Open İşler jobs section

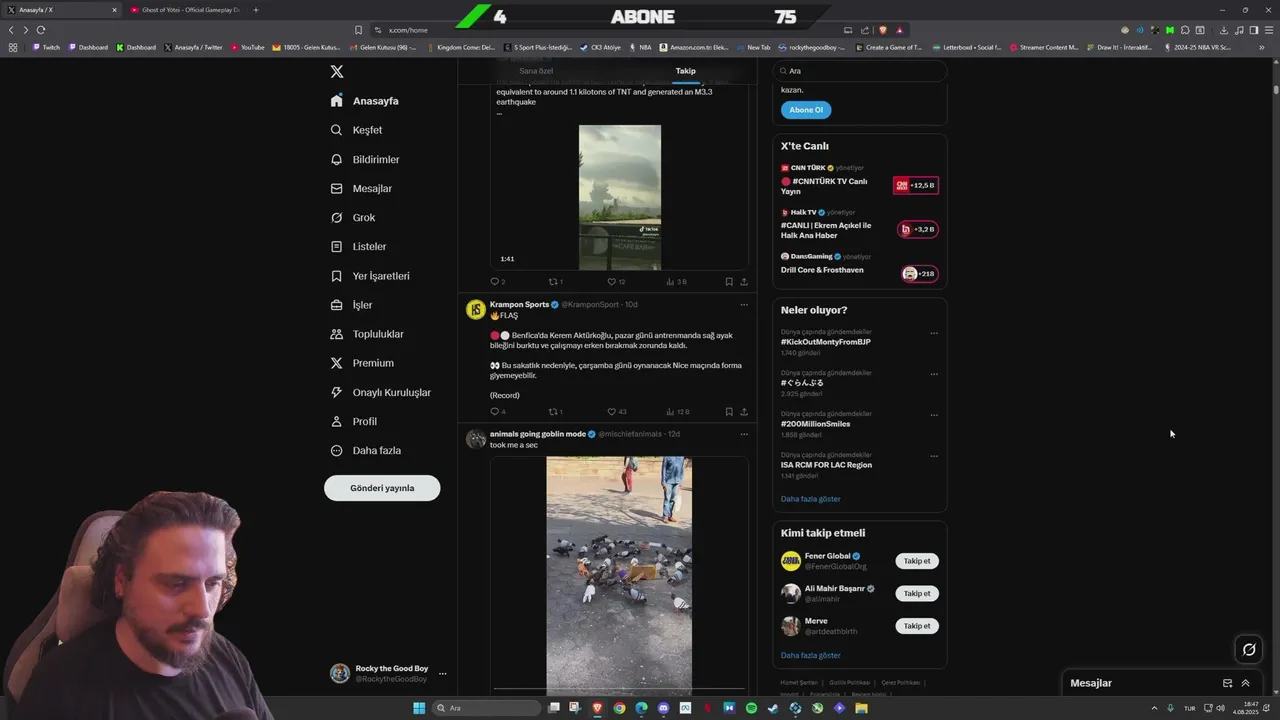pyautogui.click(x=352, y=305)
